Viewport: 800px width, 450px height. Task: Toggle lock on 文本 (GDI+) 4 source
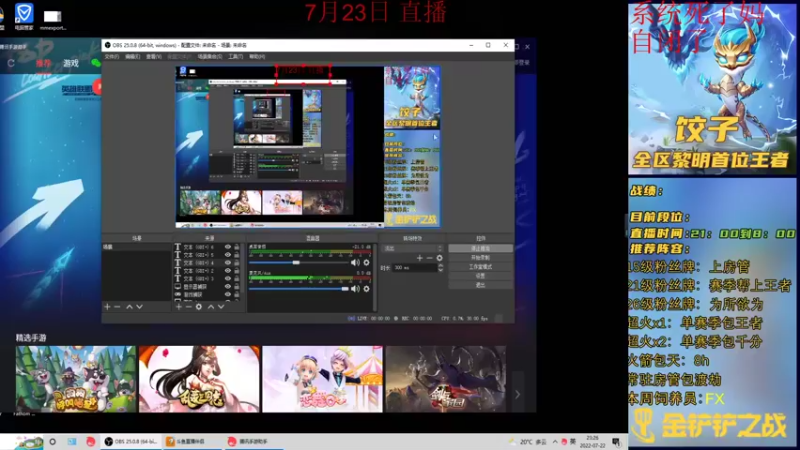[237, 263]
